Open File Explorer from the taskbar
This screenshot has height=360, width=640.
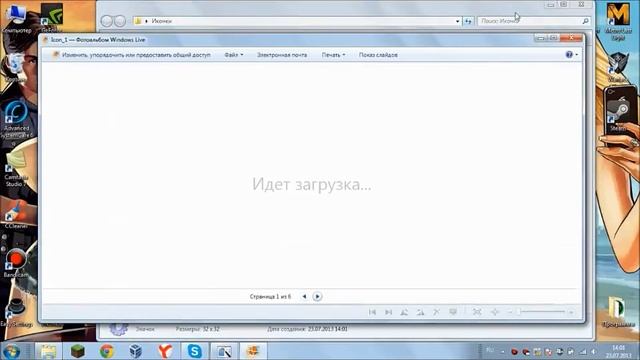(x=48, y=351)
